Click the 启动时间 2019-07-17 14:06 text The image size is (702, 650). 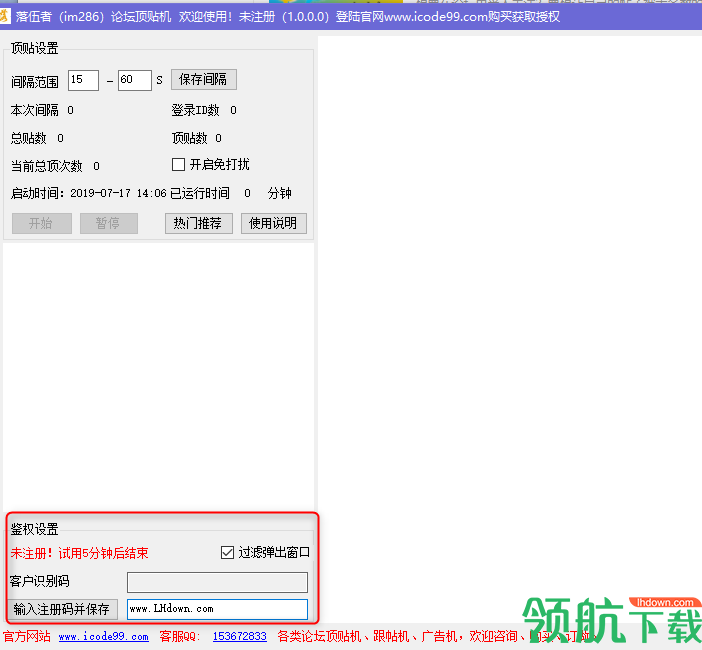[89, 193]
